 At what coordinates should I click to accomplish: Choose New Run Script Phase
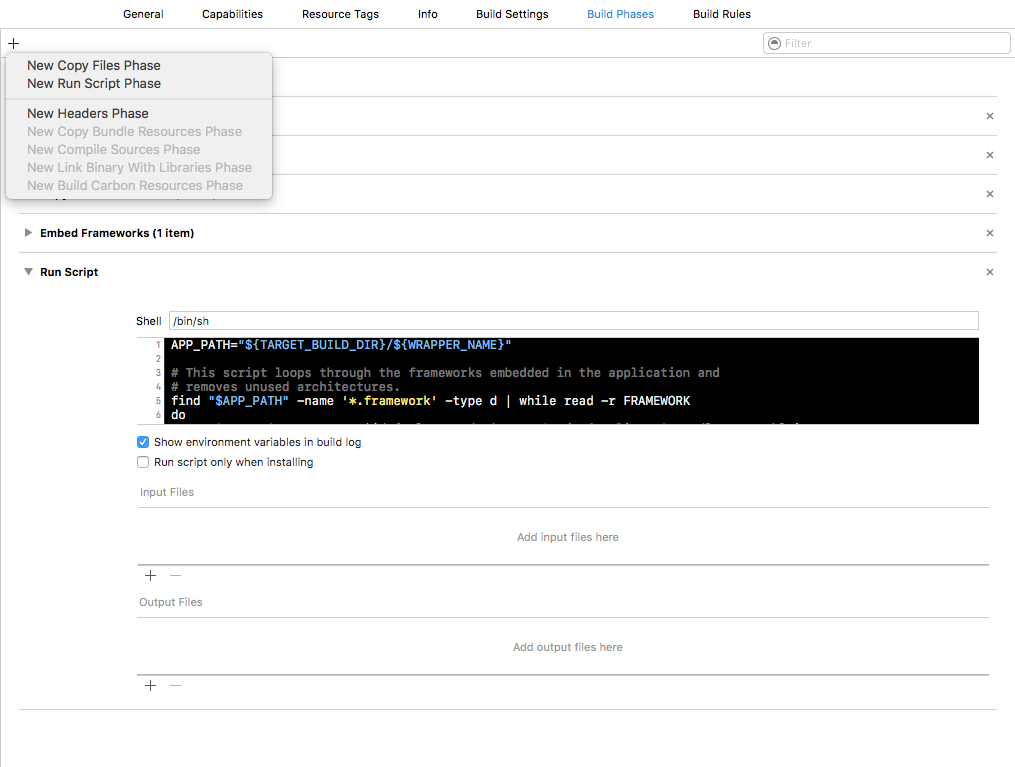(x=94, y=84)
